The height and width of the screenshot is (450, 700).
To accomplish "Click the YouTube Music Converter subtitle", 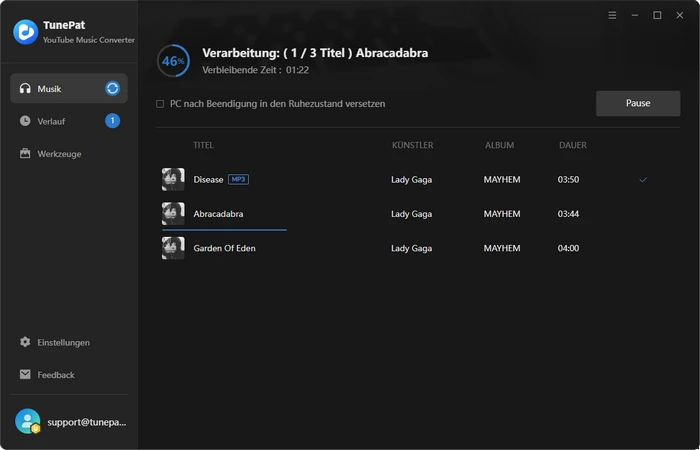I will tap(89, 40).
